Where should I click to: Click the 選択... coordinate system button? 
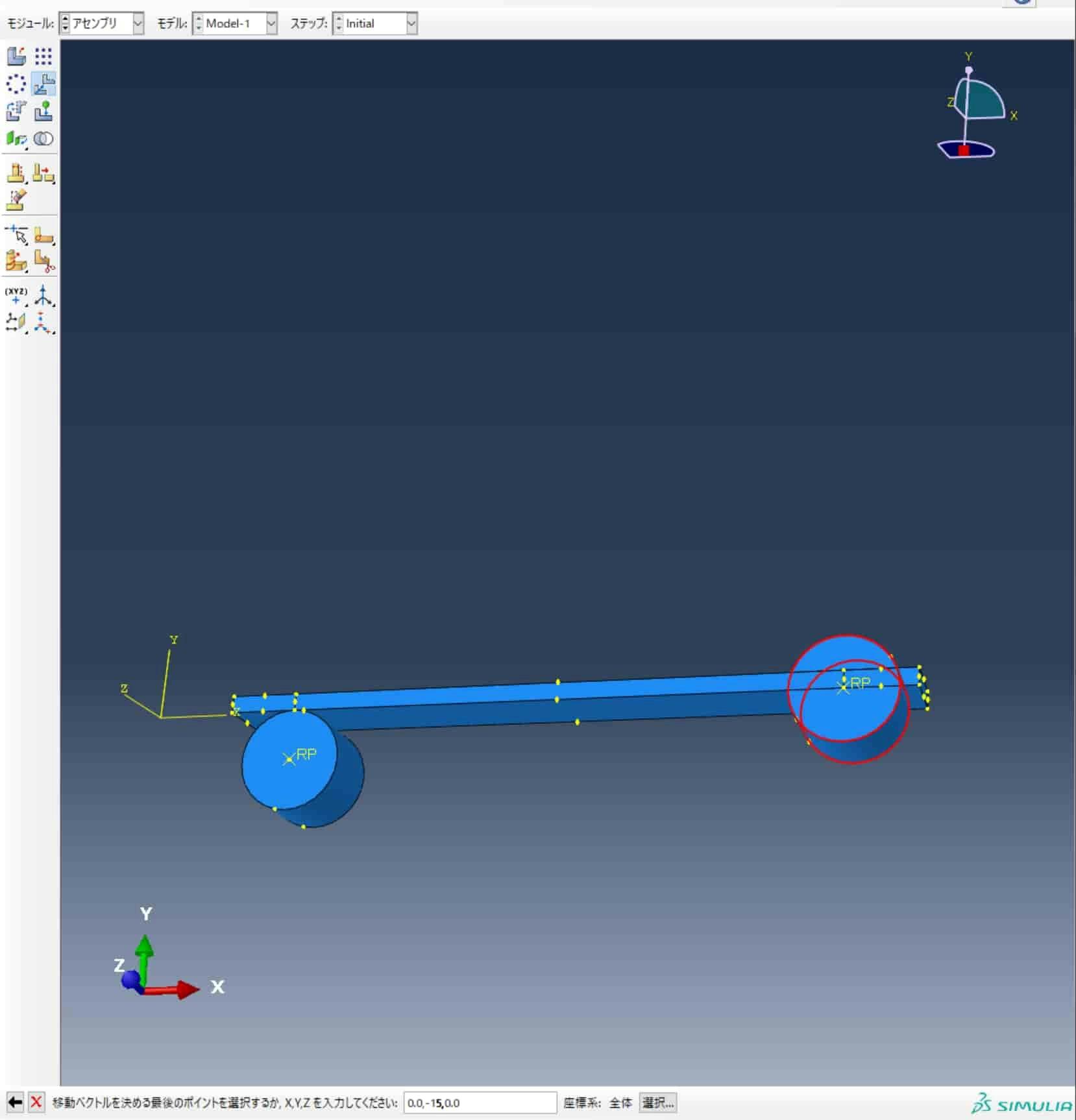coord(657,1102)
